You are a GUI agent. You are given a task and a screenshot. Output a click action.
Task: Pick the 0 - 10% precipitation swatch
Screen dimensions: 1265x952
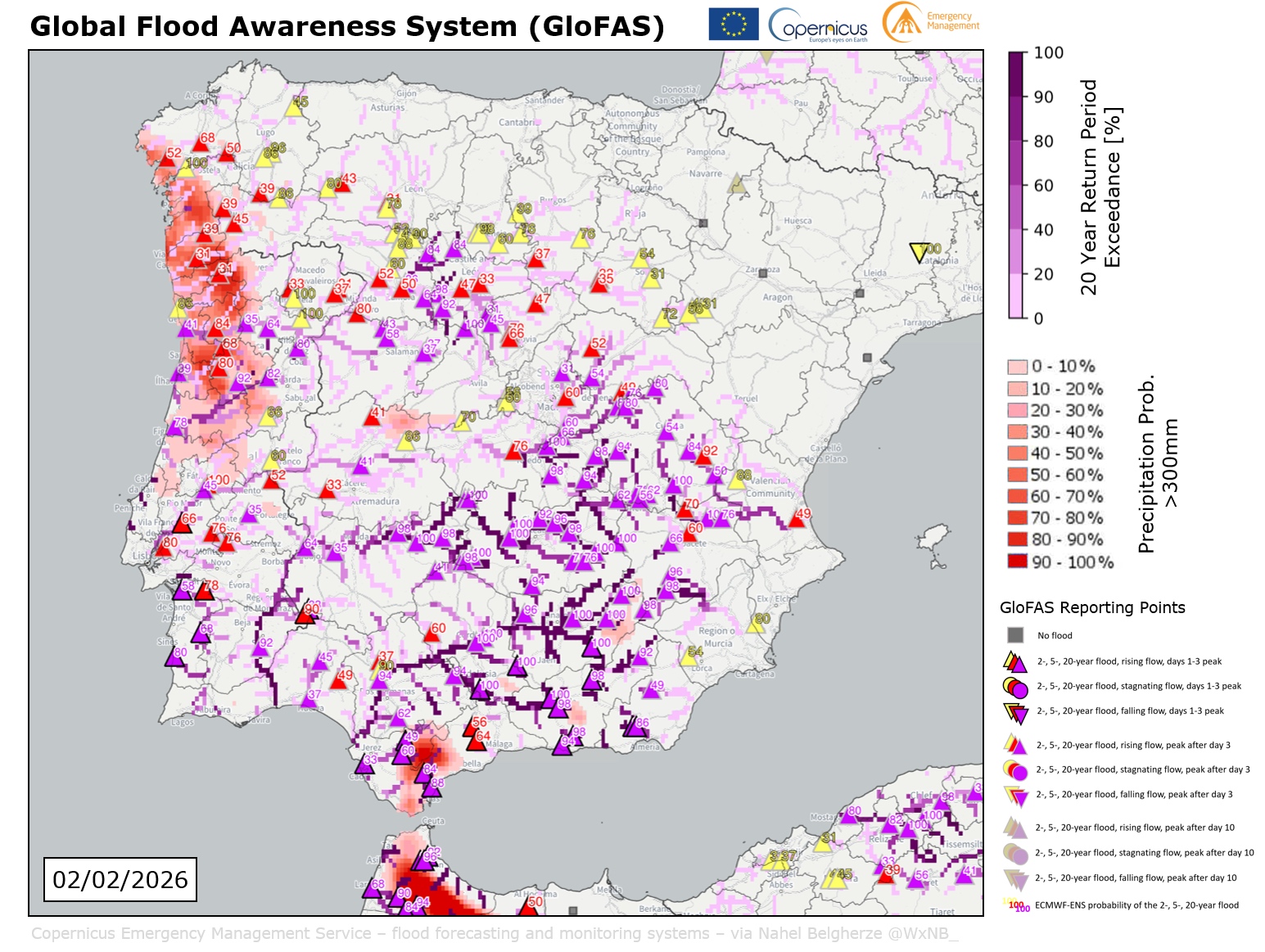coord(1018,367)
